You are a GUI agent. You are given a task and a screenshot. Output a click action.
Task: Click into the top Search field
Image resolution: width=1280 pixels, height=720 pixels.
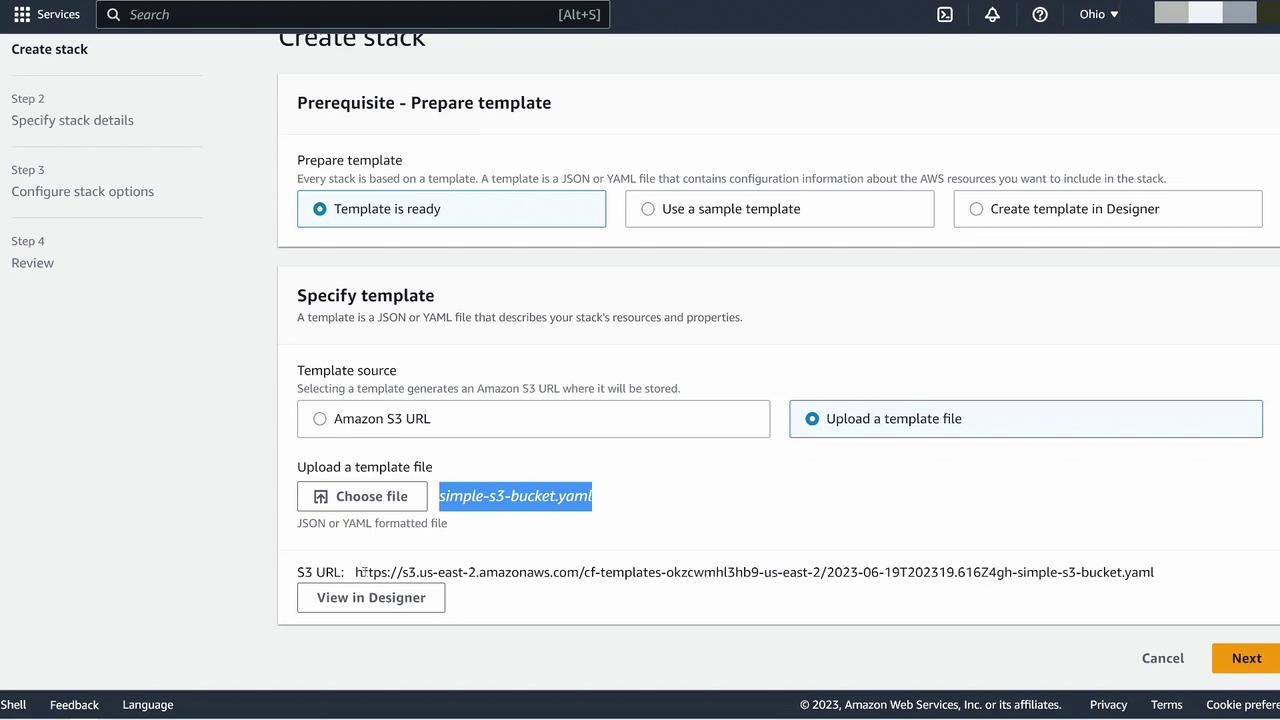[340, 15]
